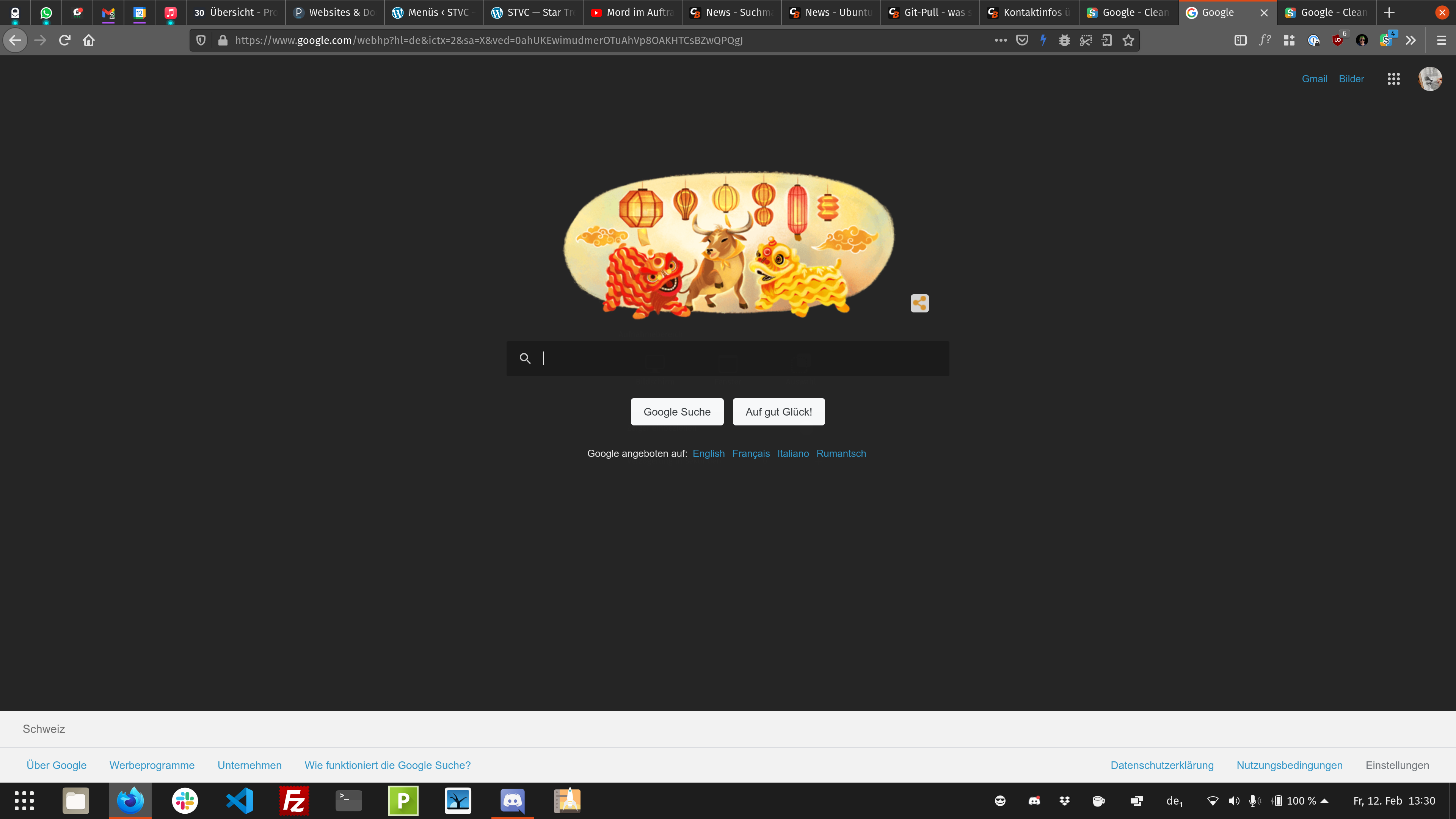1456x819 pixels.
Task: Bookmark this page with star icon
Action: click(x=1128, y=40)
